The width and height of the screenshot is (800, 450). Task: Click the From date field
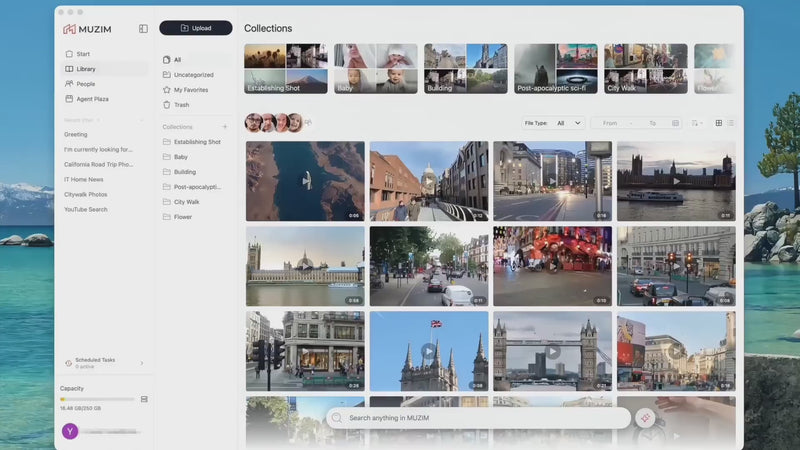610,123
